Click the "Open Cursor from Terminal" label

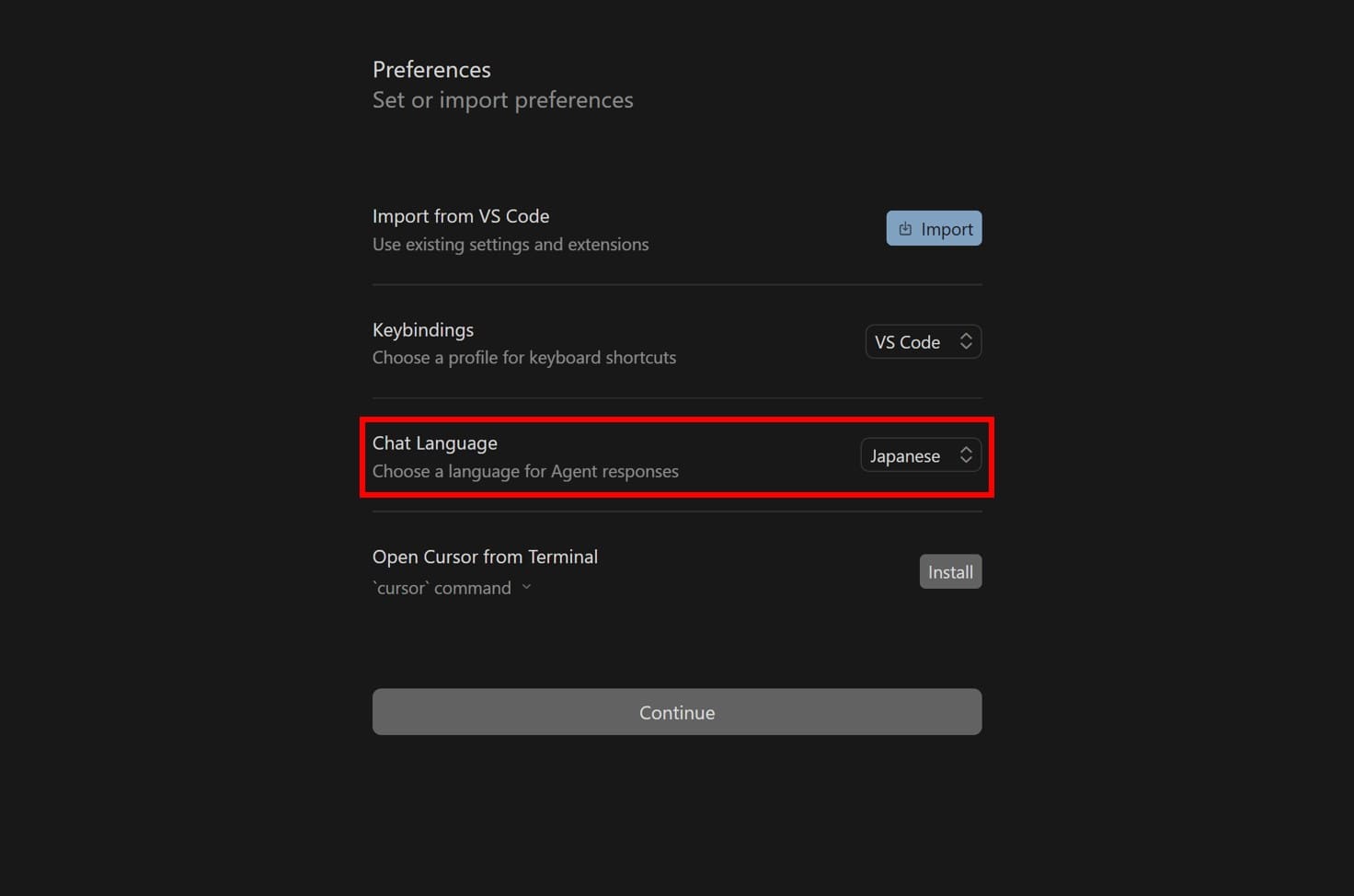[x=485, y=557]
